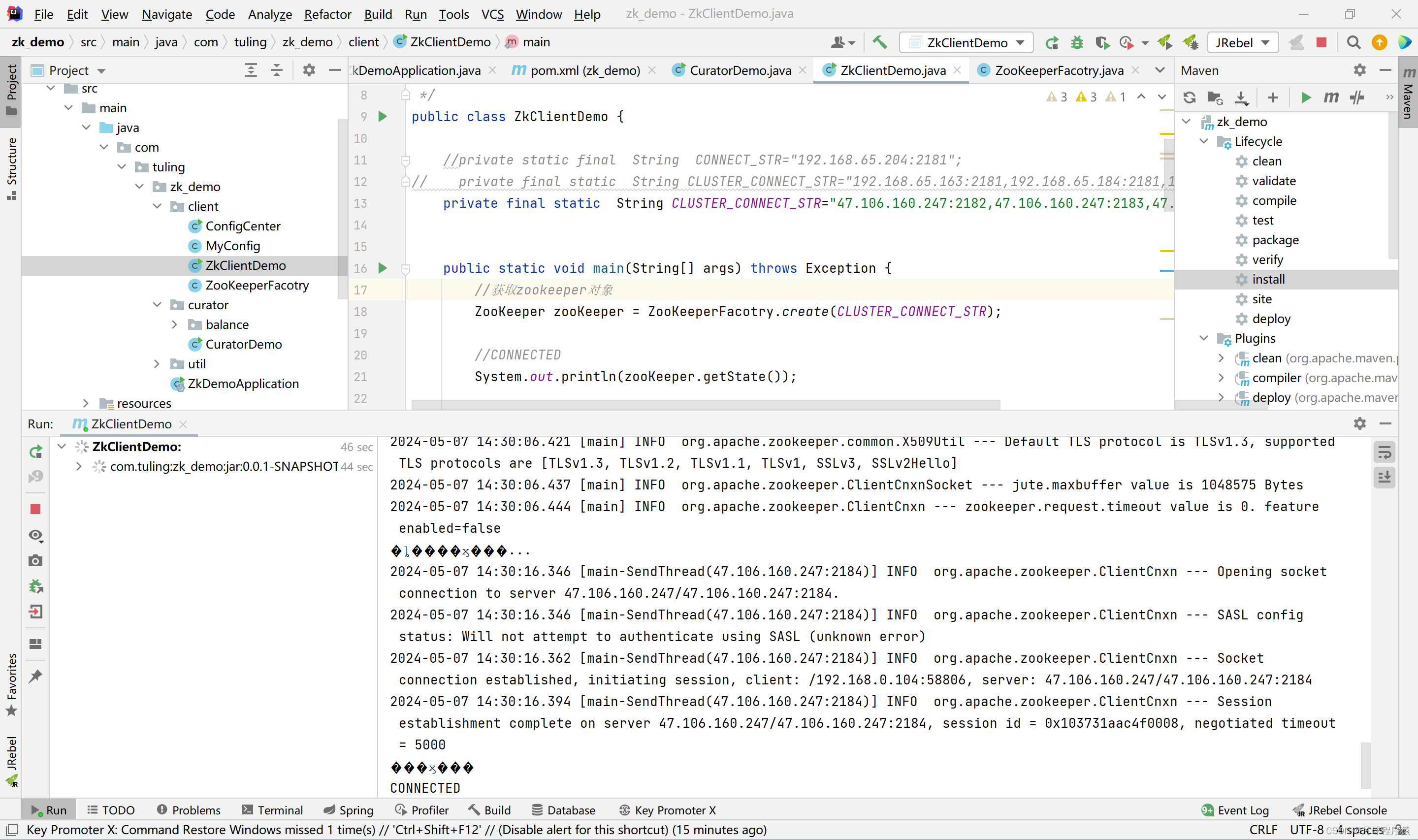The height and width of the screenshot is (840, 1418).
Task: Click the scroll to end output icon
Action: coord(1384,477)
